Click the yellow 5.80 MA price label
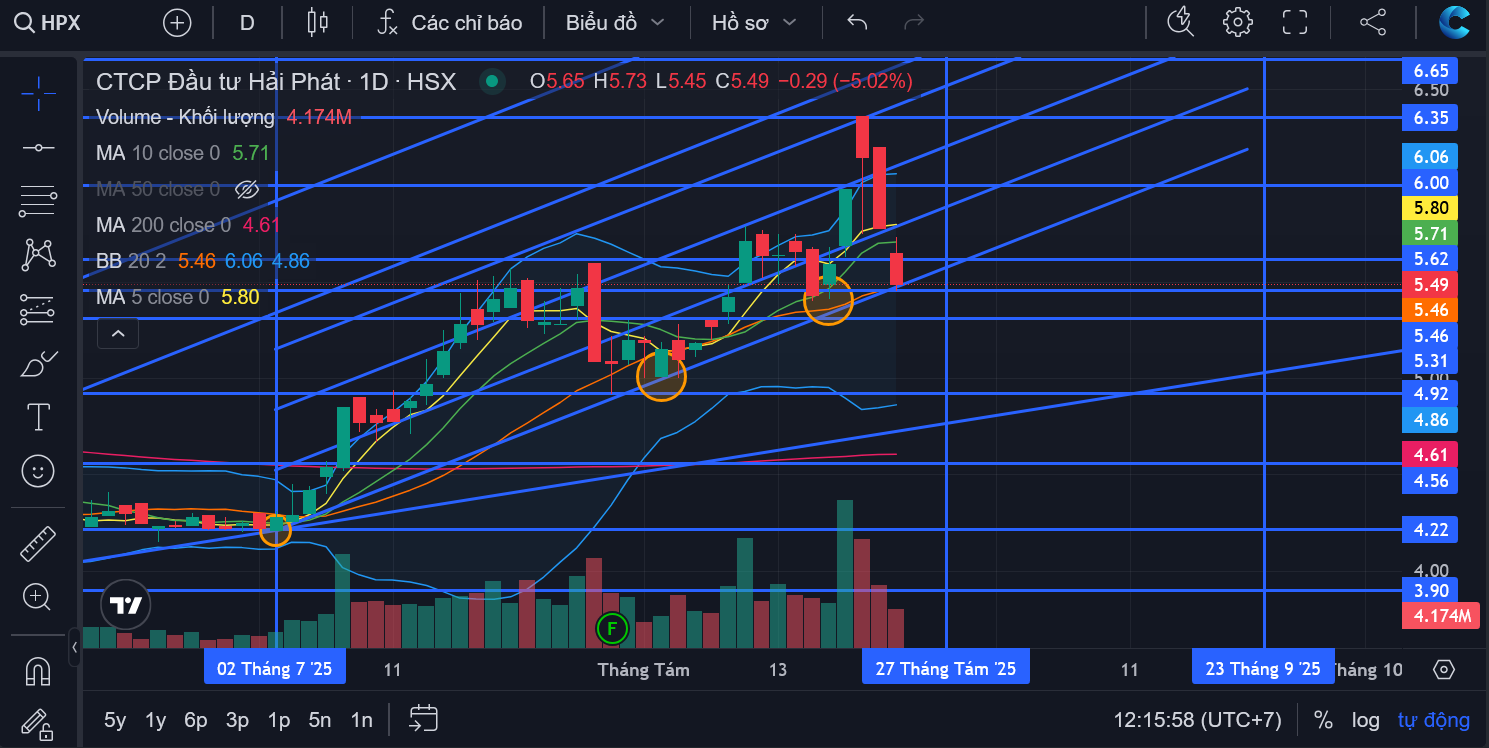Viewport: 1489px width, 748px height. pos(1429,208)
